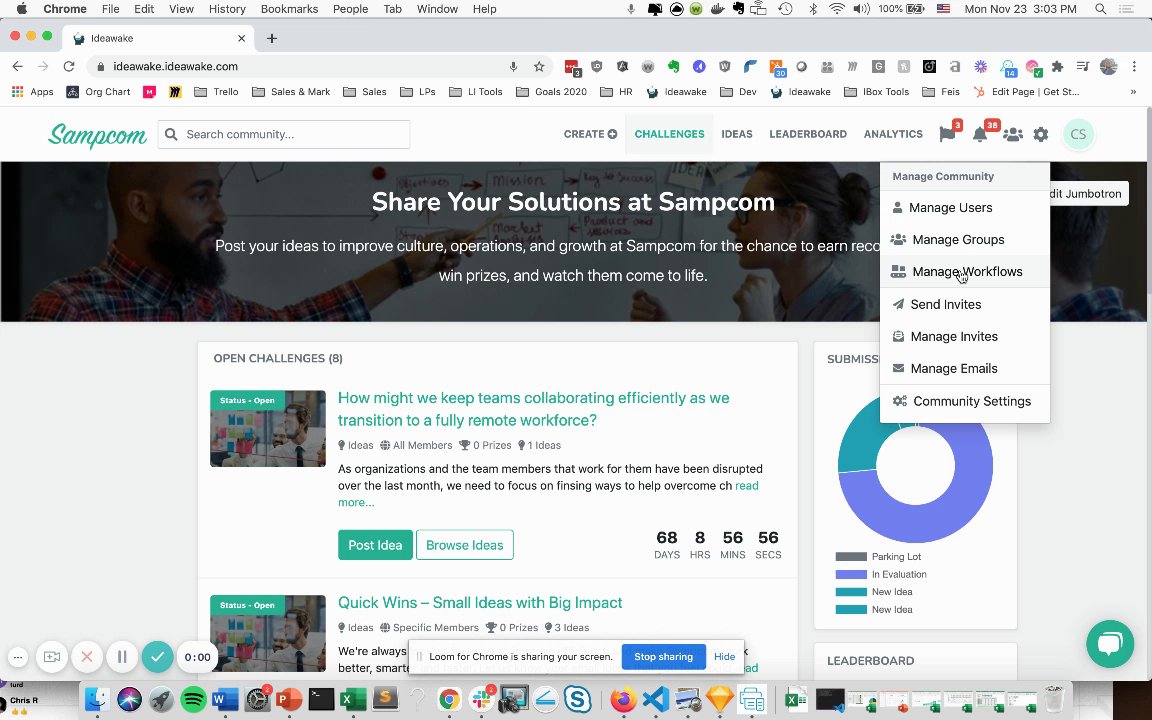Expand the LI Tools bookmark folder

point(476,92)
